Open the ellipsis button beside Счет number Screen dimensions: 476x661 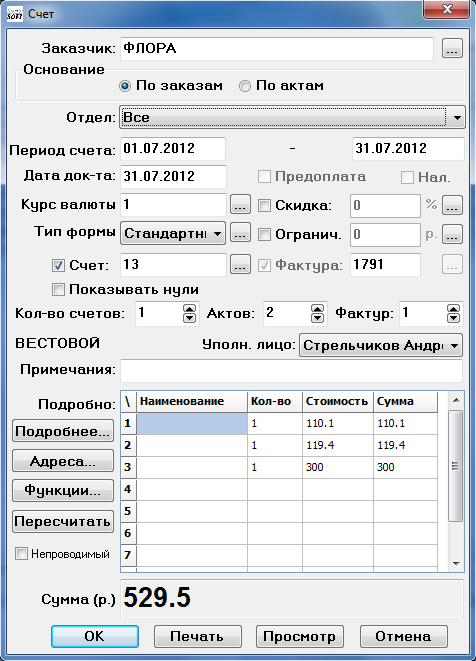(x=240, y=264)
